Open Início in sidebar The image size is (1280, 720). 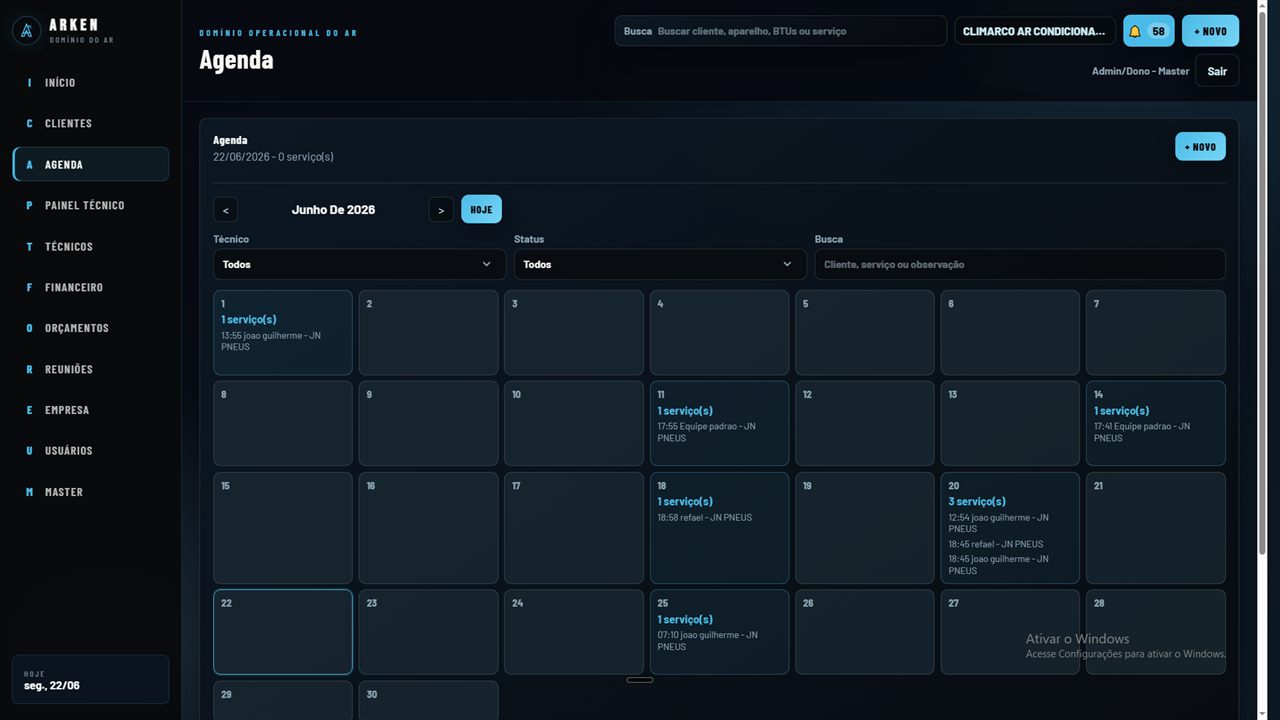pos(90,83)
